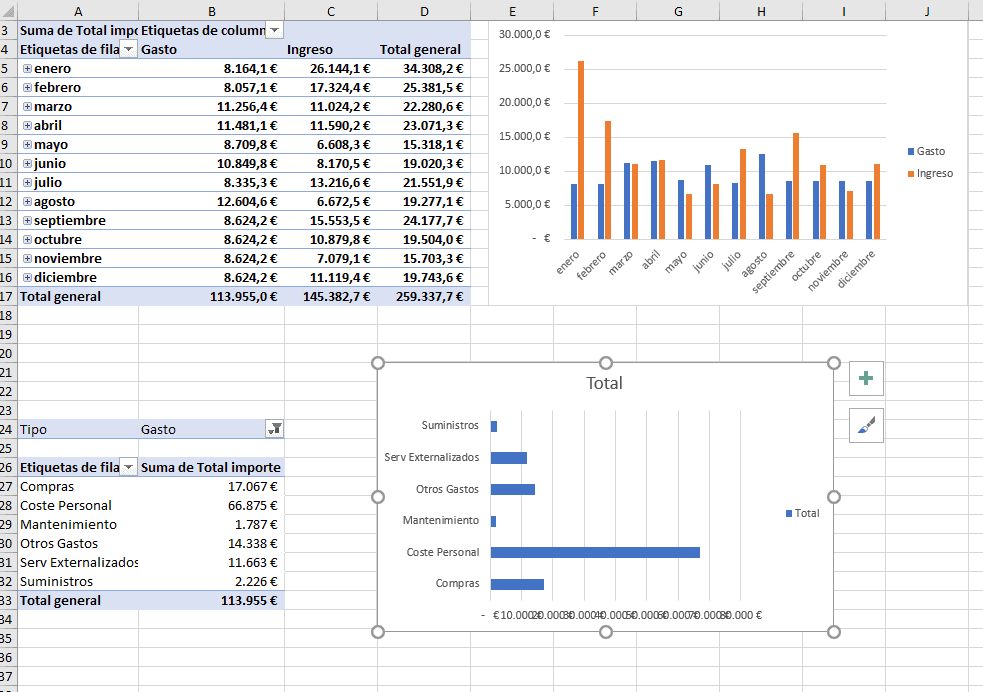Select cell with value 66.875 €
The height and width of the screenshot is (692, 983).
coord(212,505)
